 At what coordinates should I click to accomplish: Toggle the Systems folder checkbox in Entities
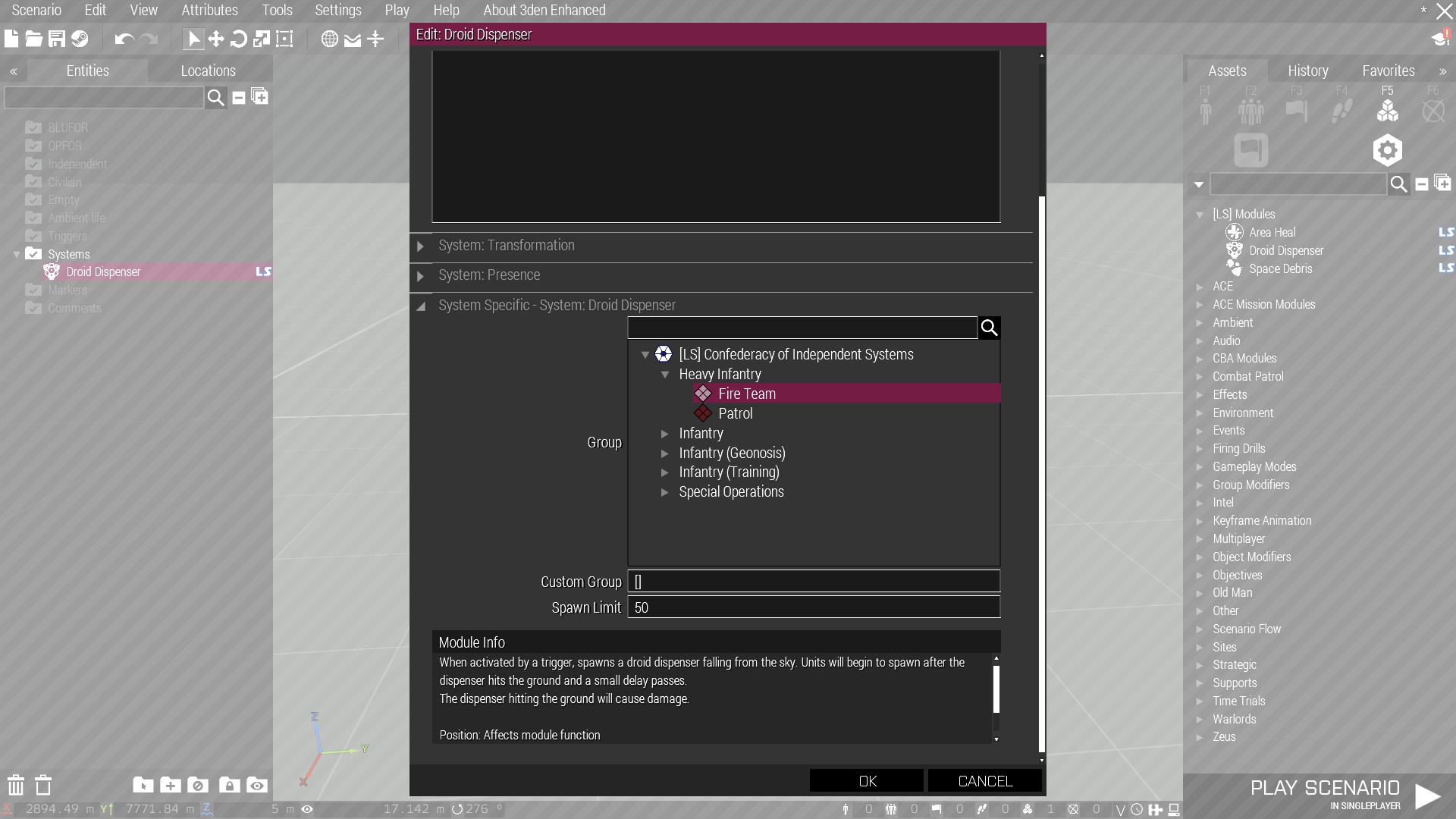click(x=33, y=253)
